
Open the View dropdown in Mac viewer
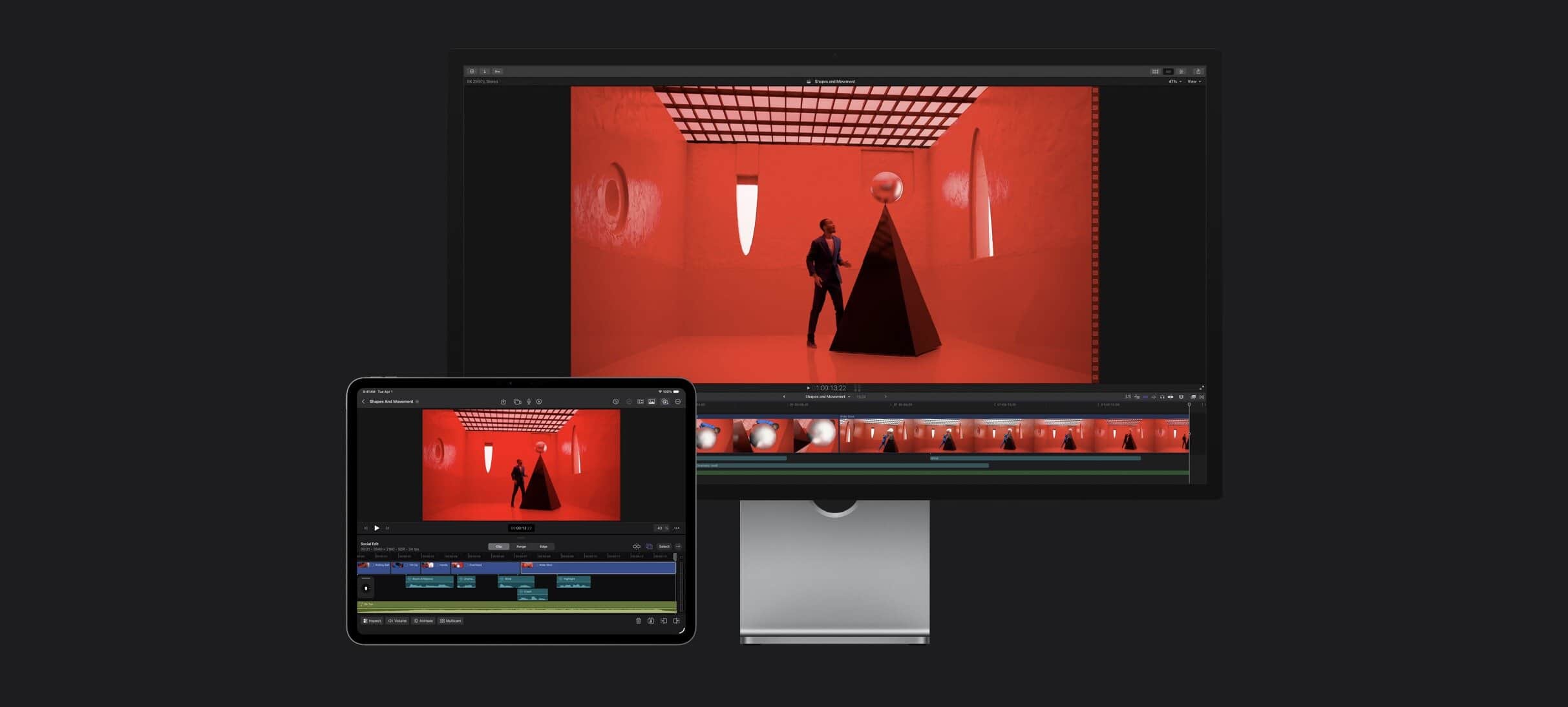coord(1194,81)
